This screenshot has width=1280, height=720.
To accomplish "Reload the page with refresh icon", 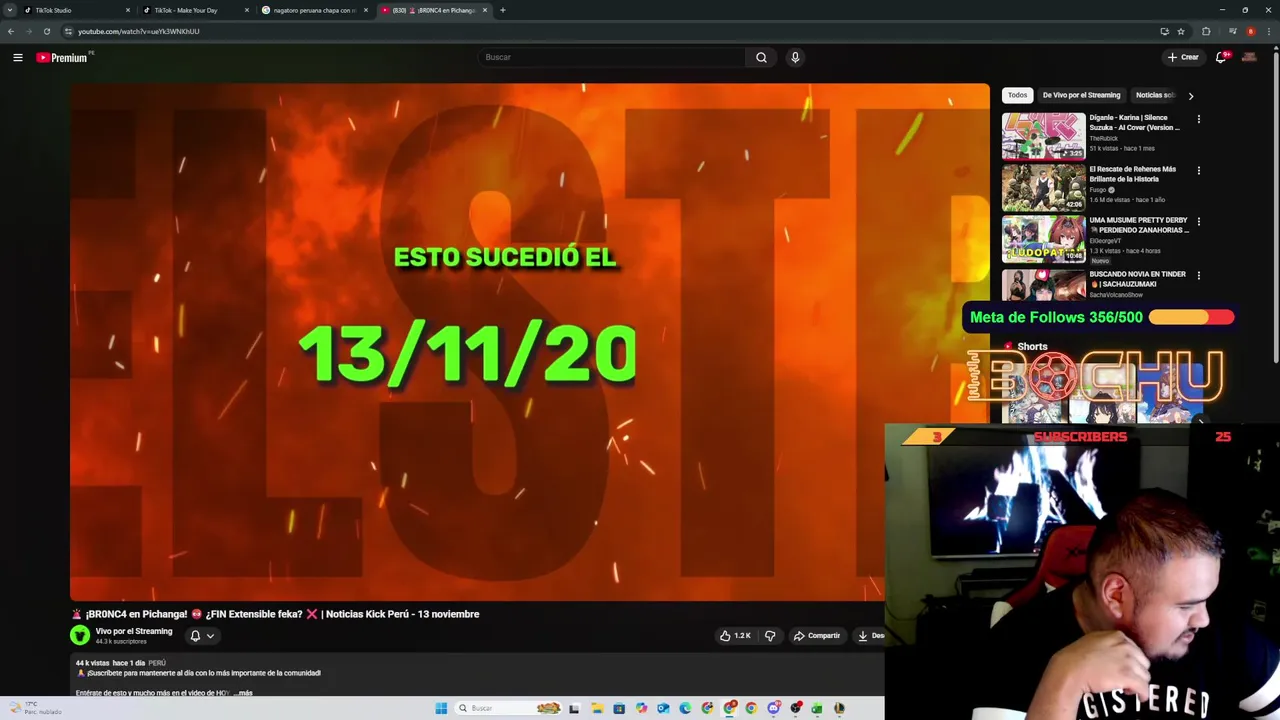I will (x=46, y=31).
